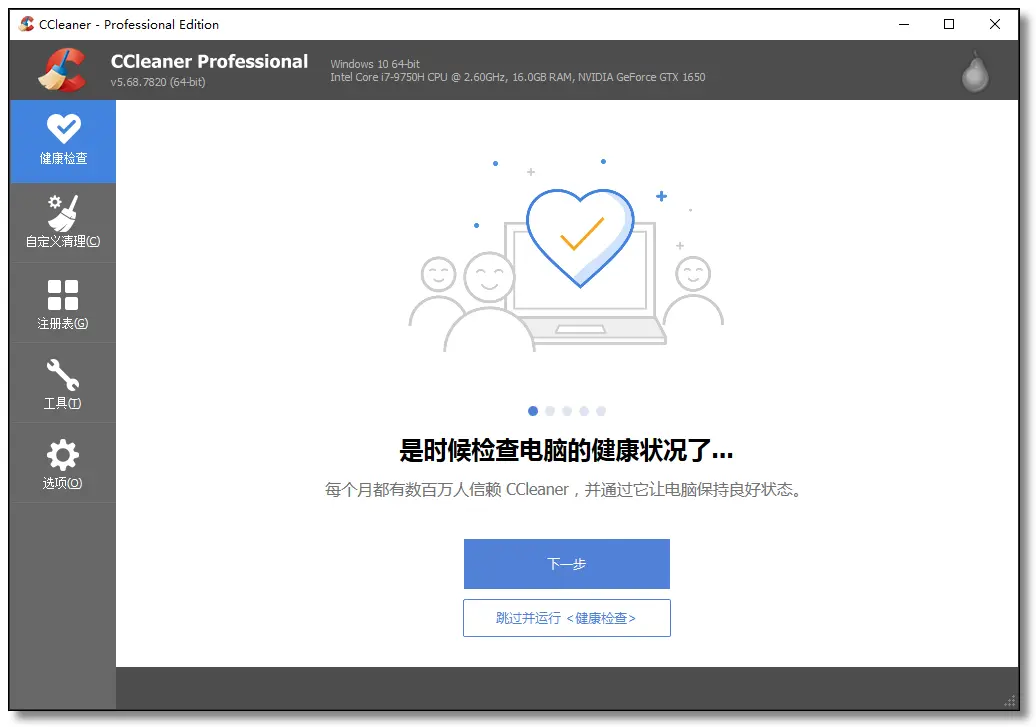Screen dimensions: 1036x727
Task: Click the Windows 10 64-bit system text
Action: [375, 64]
